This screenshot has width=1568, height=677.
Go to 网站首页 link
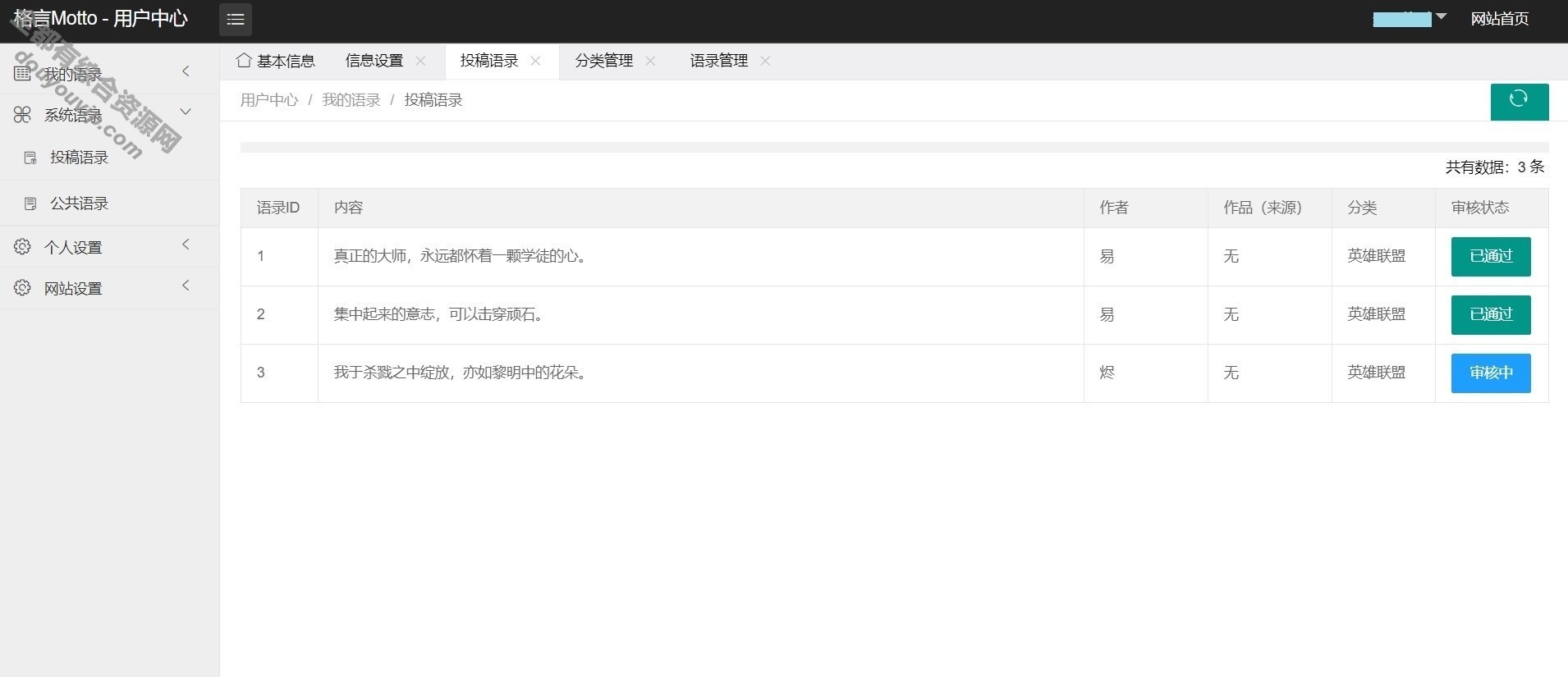click(x=1500, y=19)
